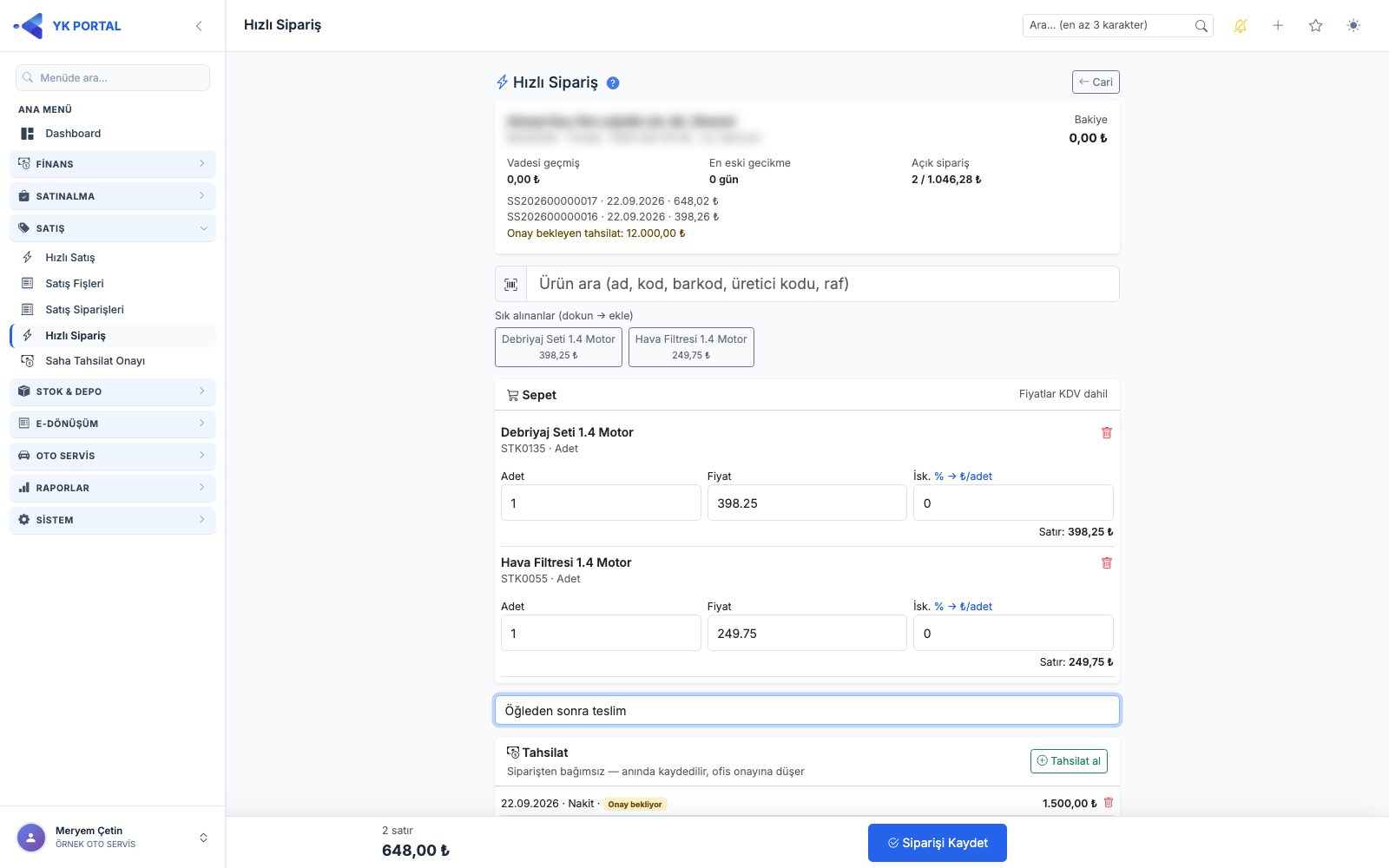This screenshot has height=868, width=1389.
Task: Click the Tahsilat al button
Action: tap(1069, 761)
